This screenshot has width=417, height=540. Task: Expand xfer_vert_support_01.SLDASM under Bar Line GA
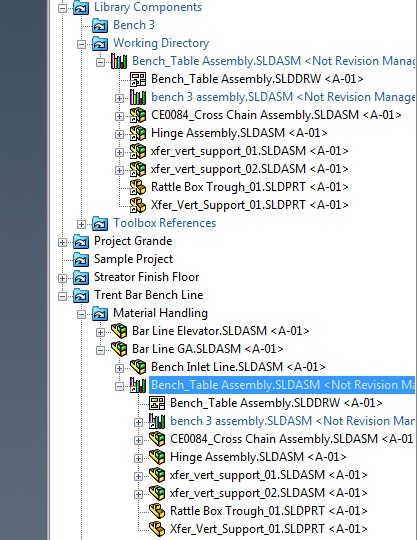(138, 476)
